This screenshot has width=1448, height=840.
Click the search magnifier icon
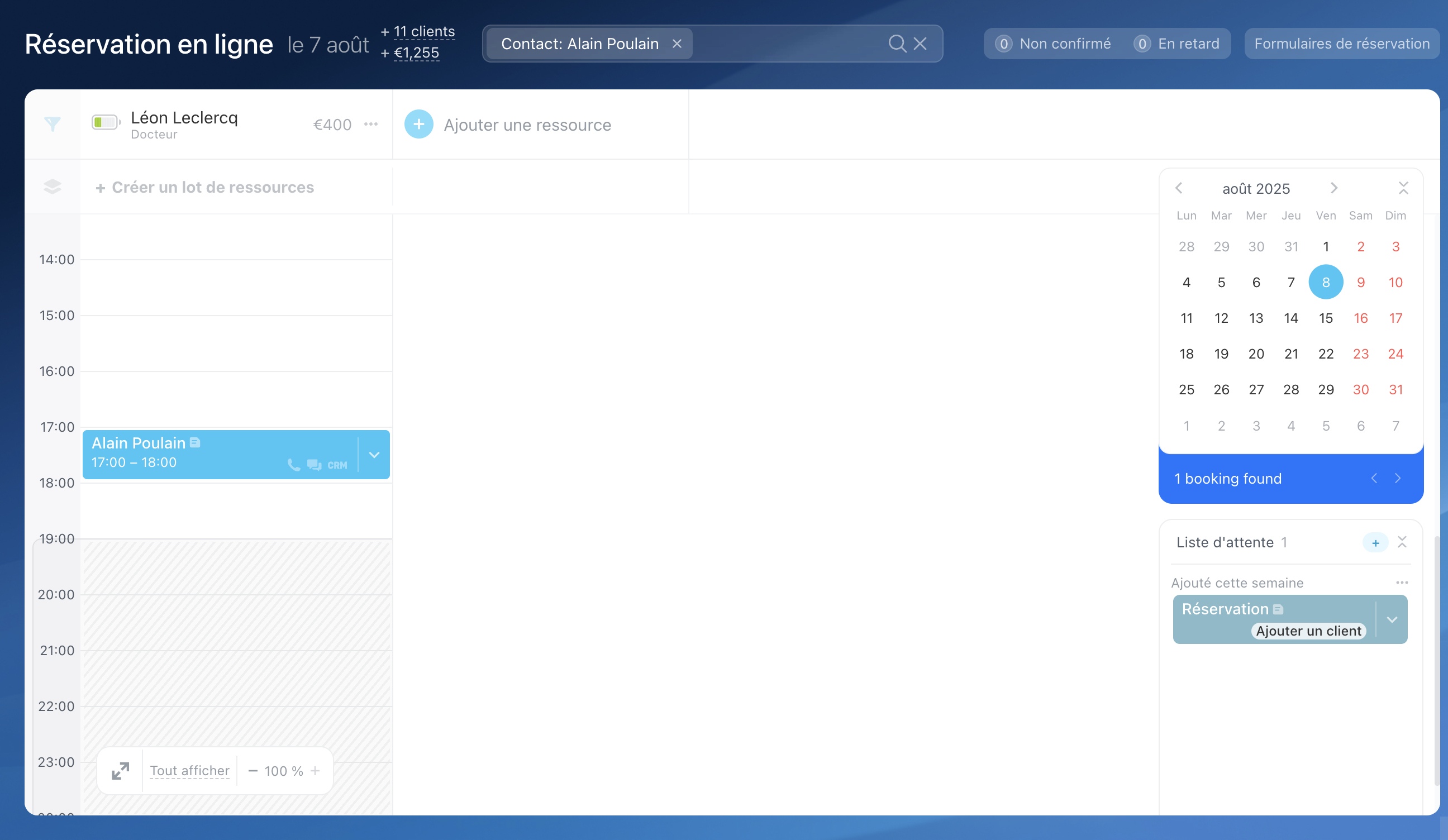coord(897,44)
